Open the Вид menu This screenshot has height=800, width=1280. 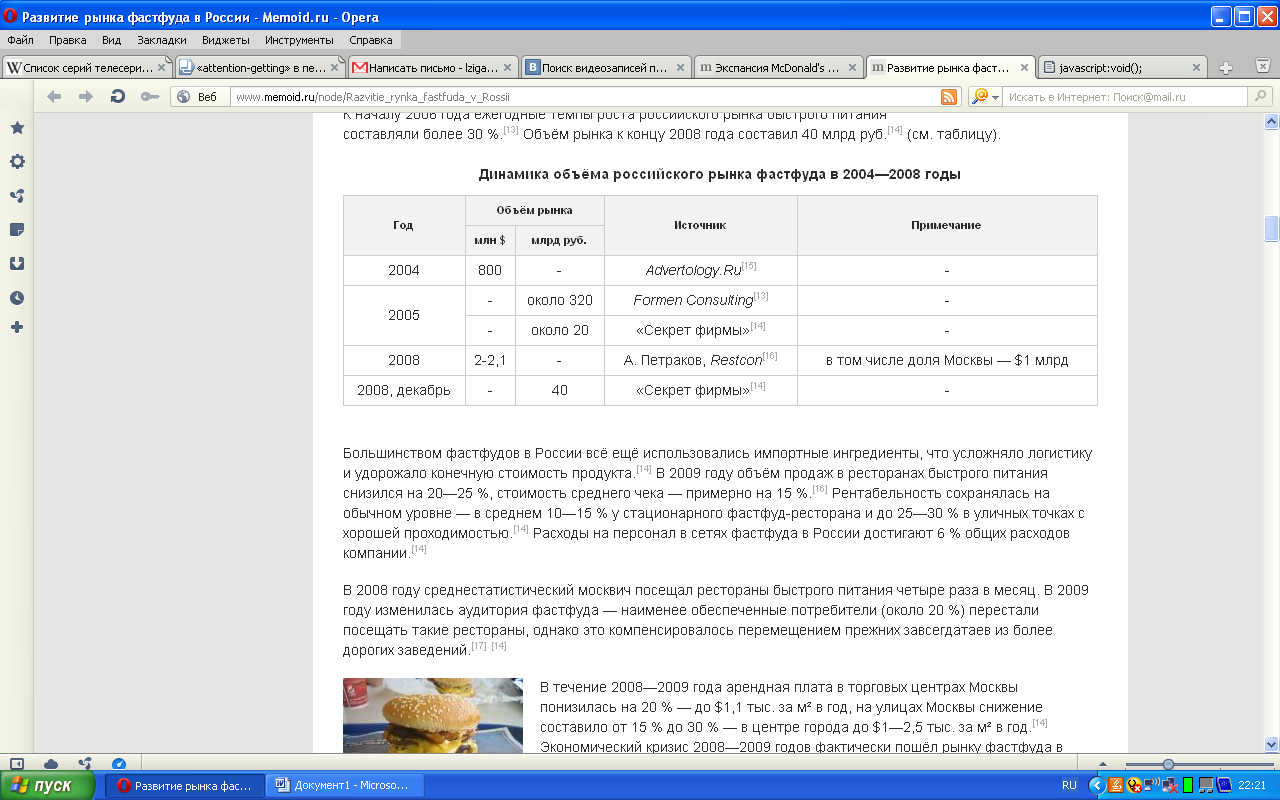[111, 40]
